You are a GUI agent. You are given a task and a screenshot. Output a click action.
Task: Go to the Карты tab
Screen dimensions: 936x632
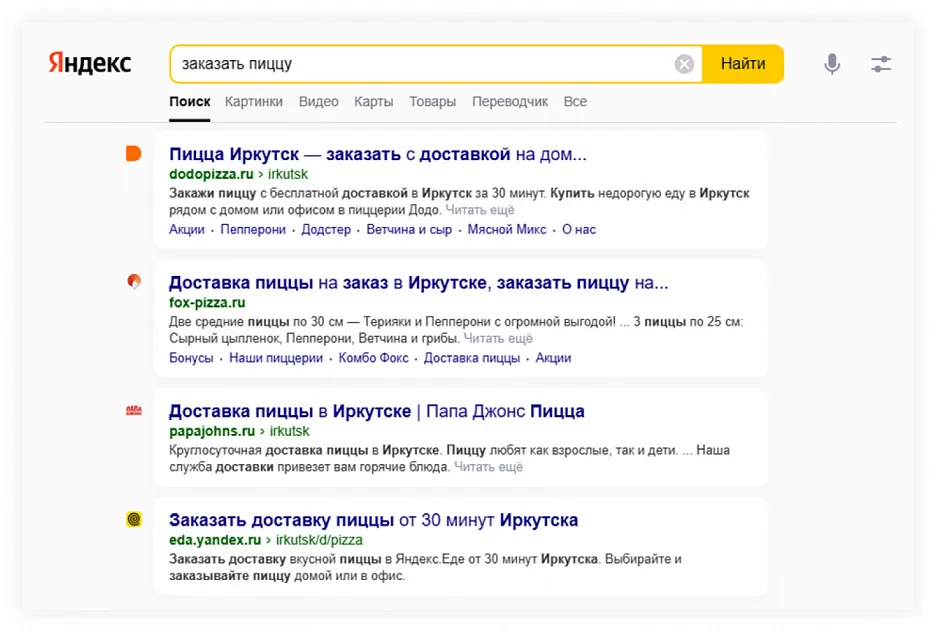373,101
